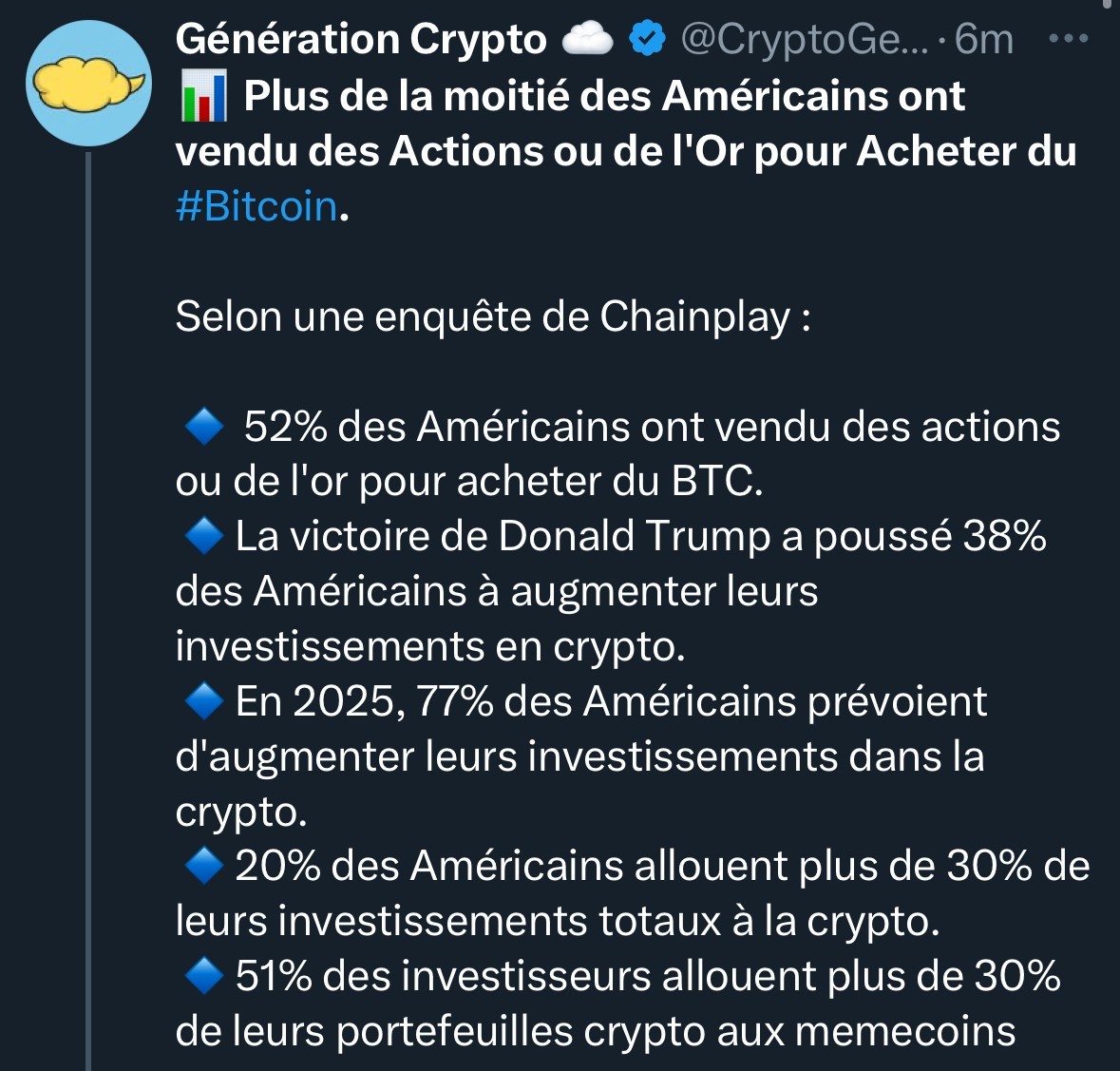Click the Génération Crypto display name
The height and width of the screenshot is (1071, 1120).
[361, 40]
